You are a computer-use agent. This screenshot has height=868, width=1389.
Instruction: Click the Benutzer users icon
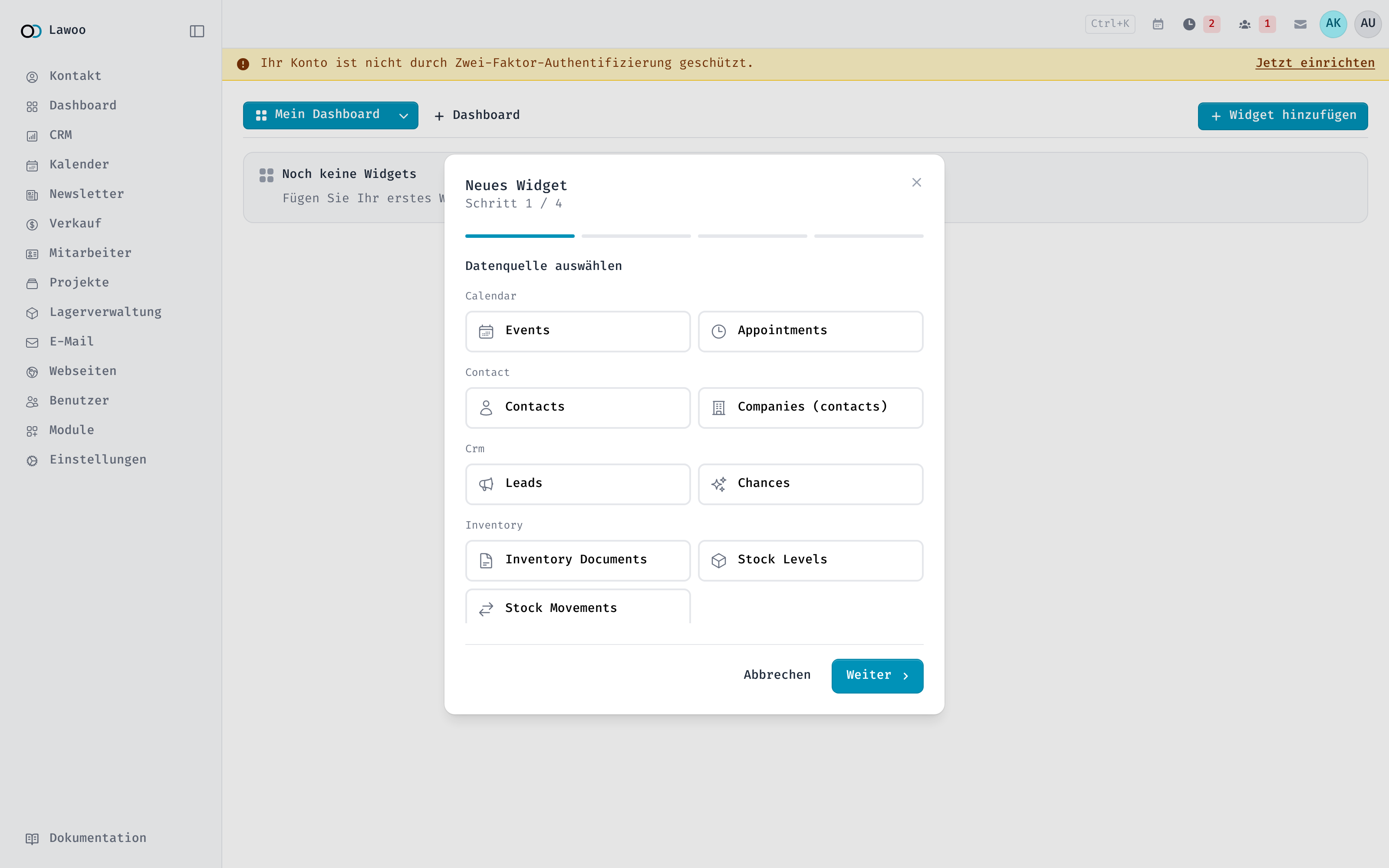tap(32, 402)
